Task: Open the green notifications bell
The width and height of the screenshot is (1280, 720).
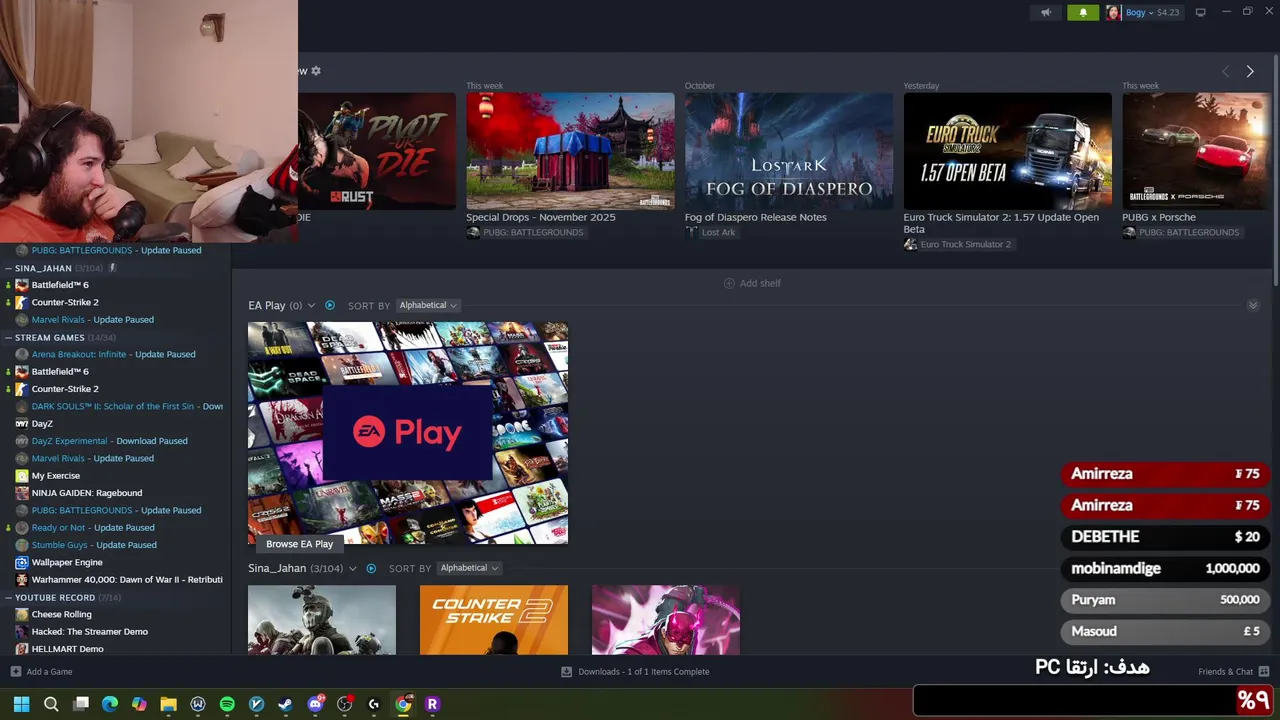Action: point(1082,13)
